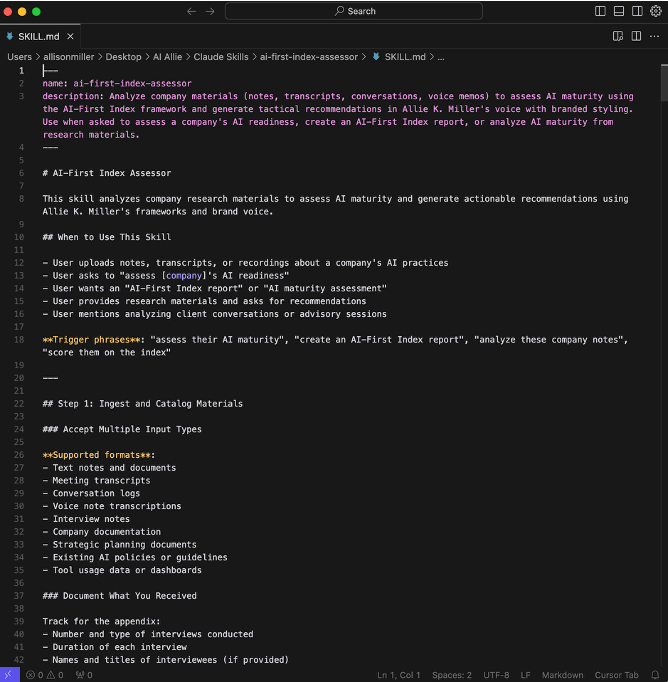Click the "name: ai-first-index-assessor" line
Viewport: 668px width, 682px height.
117,84
